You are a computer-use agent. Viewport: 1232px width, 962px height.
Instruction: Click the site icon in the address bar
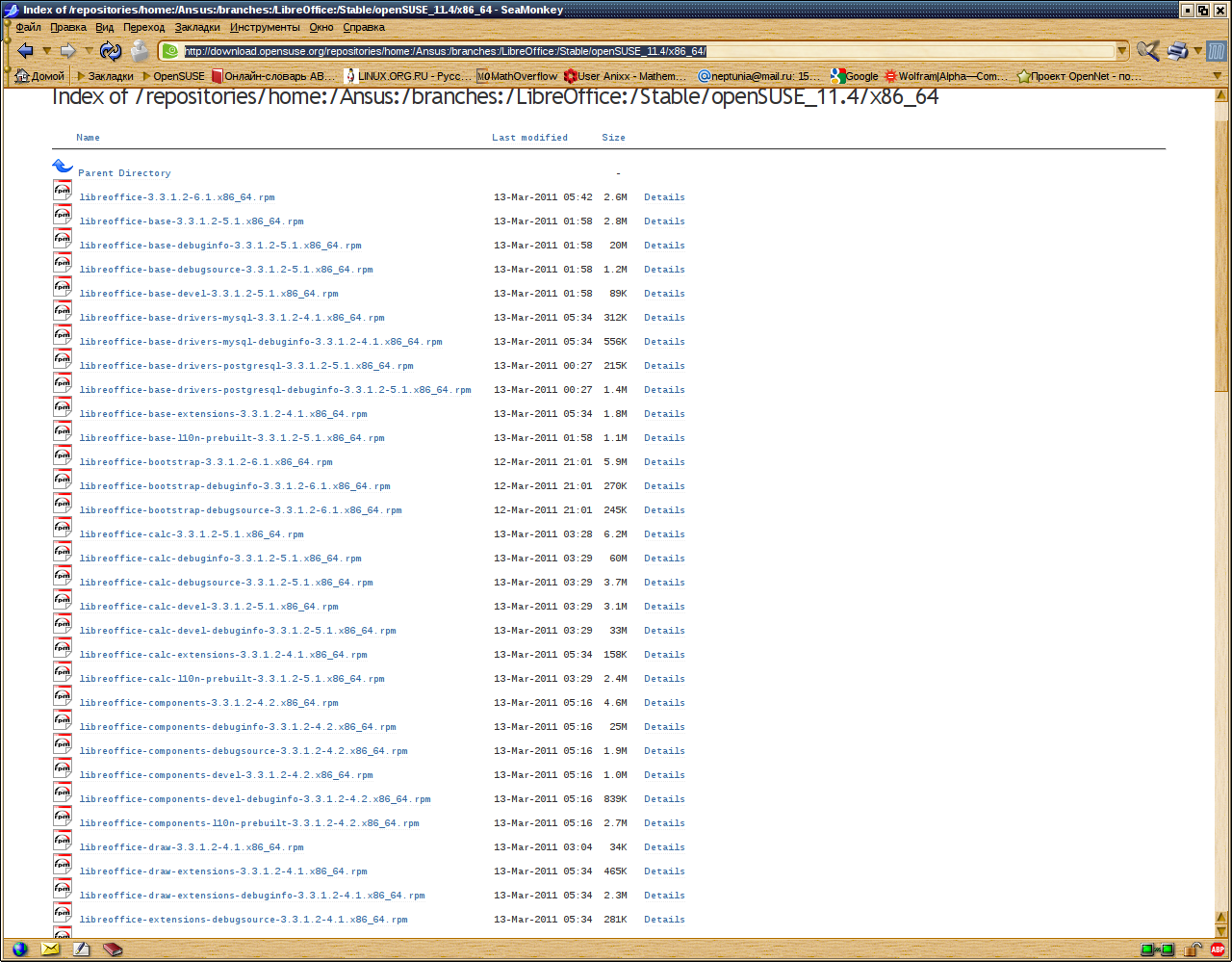tap(170, 51)
